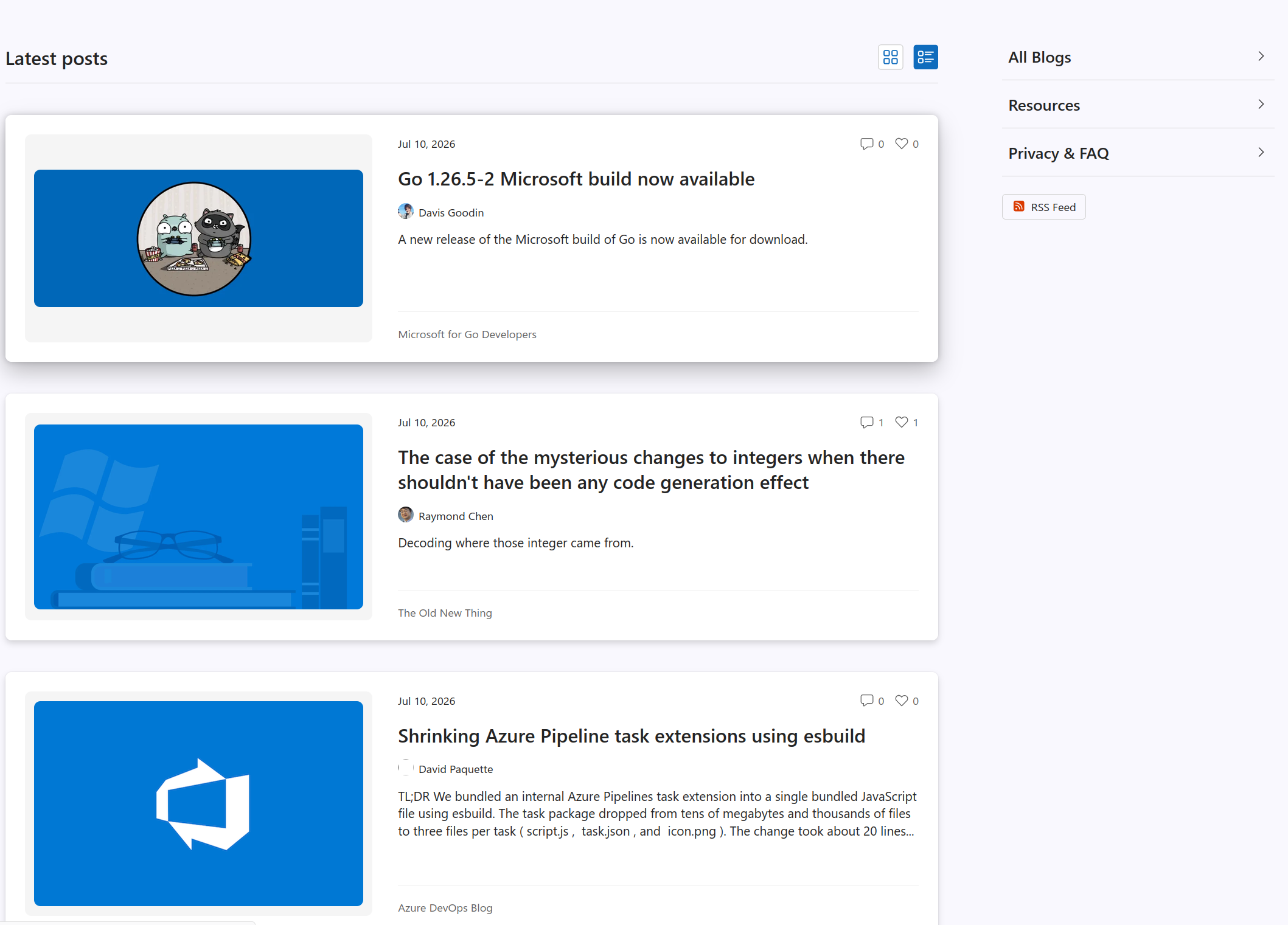Visit author Davis Goodin's page

(451, 213)
